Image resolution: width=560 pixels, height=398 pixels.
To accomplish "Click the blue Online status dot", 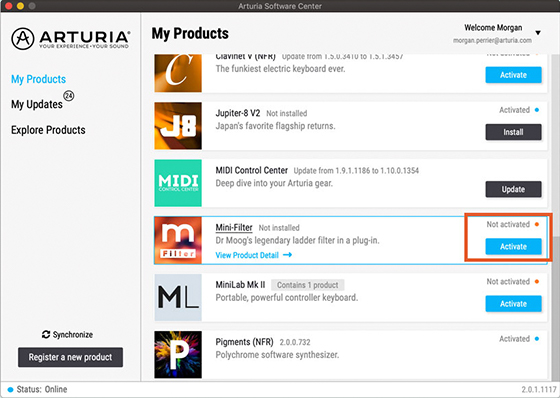I will (10, 389).
